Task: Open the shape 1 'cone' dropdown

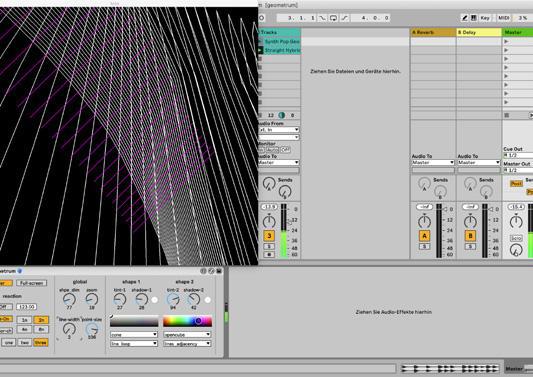Action: (134, 335)
